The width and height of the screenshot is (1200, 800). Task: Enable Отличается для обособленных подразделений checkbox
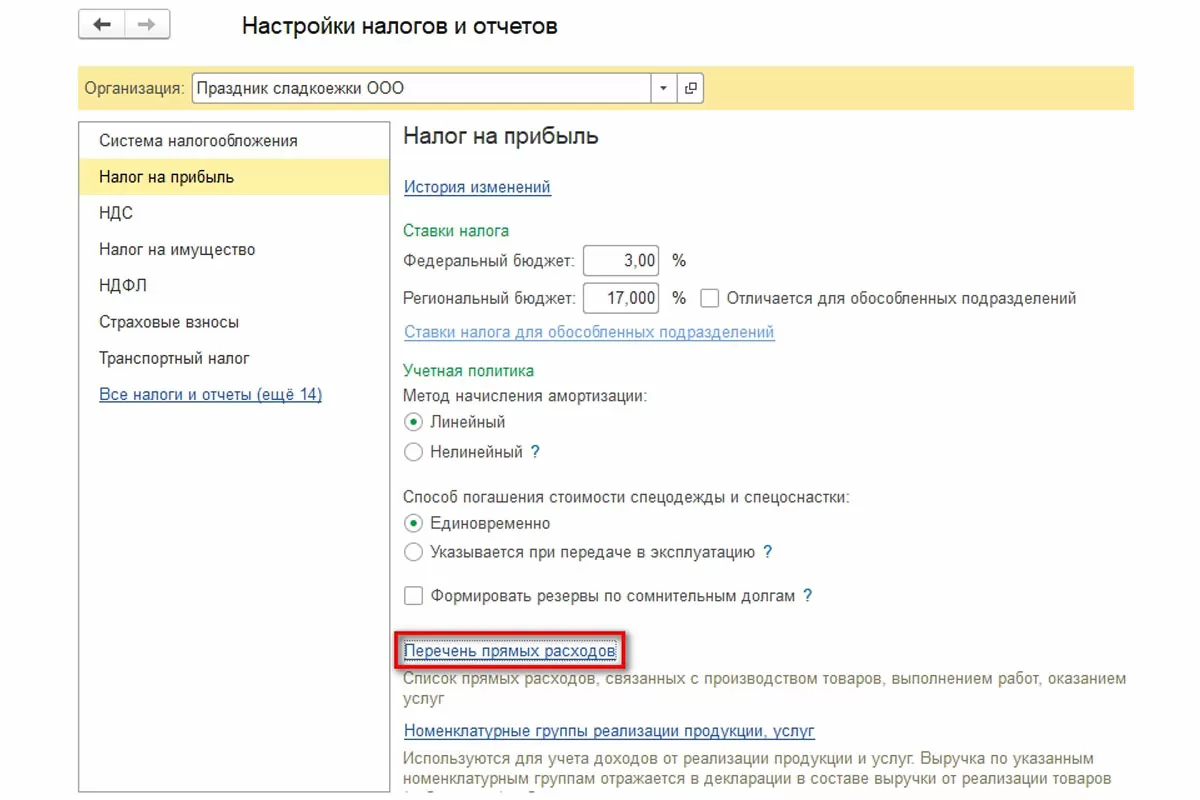coord(710,298)
